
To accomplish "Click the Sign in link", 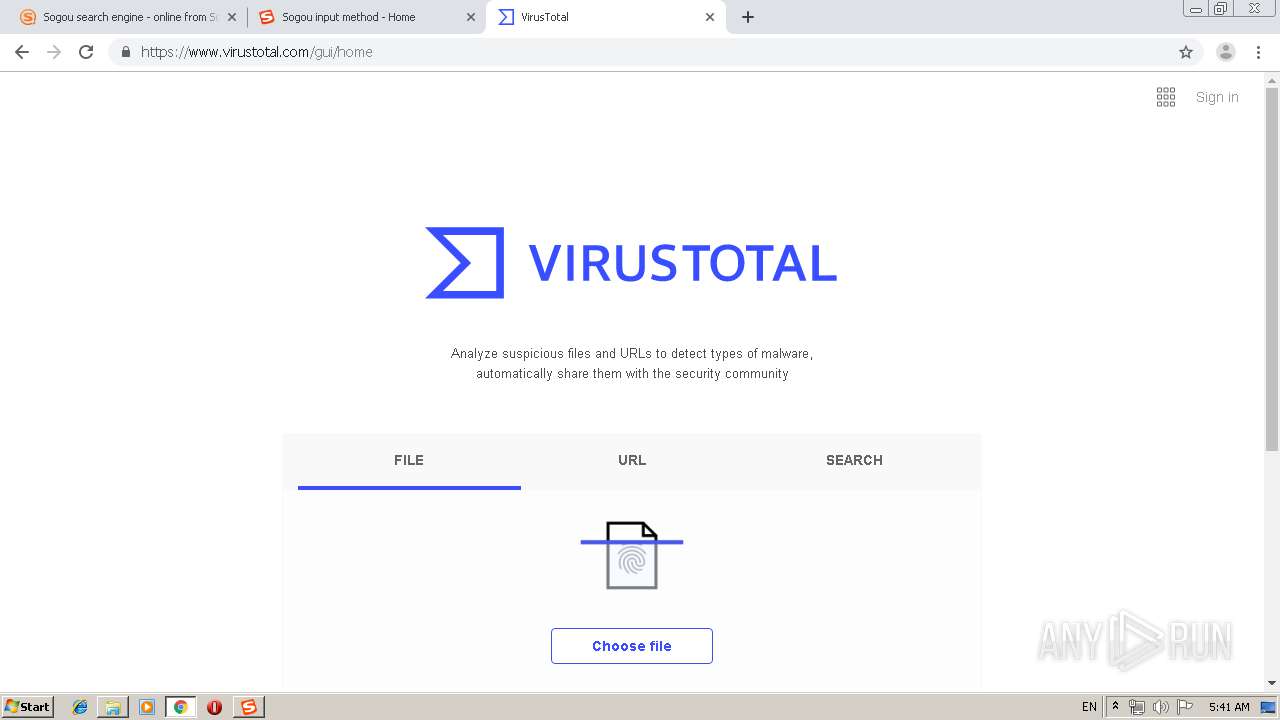I will click(1217, 97).
